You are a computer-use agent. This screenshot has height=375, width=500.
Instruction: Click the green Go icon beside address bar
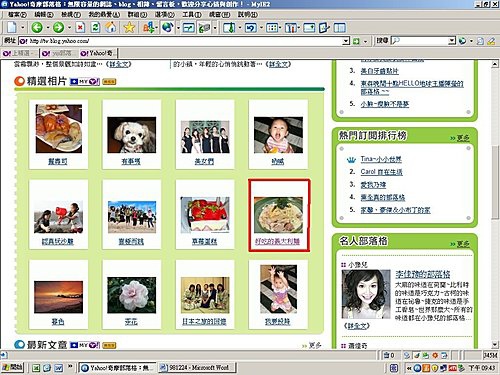(356, 41)
